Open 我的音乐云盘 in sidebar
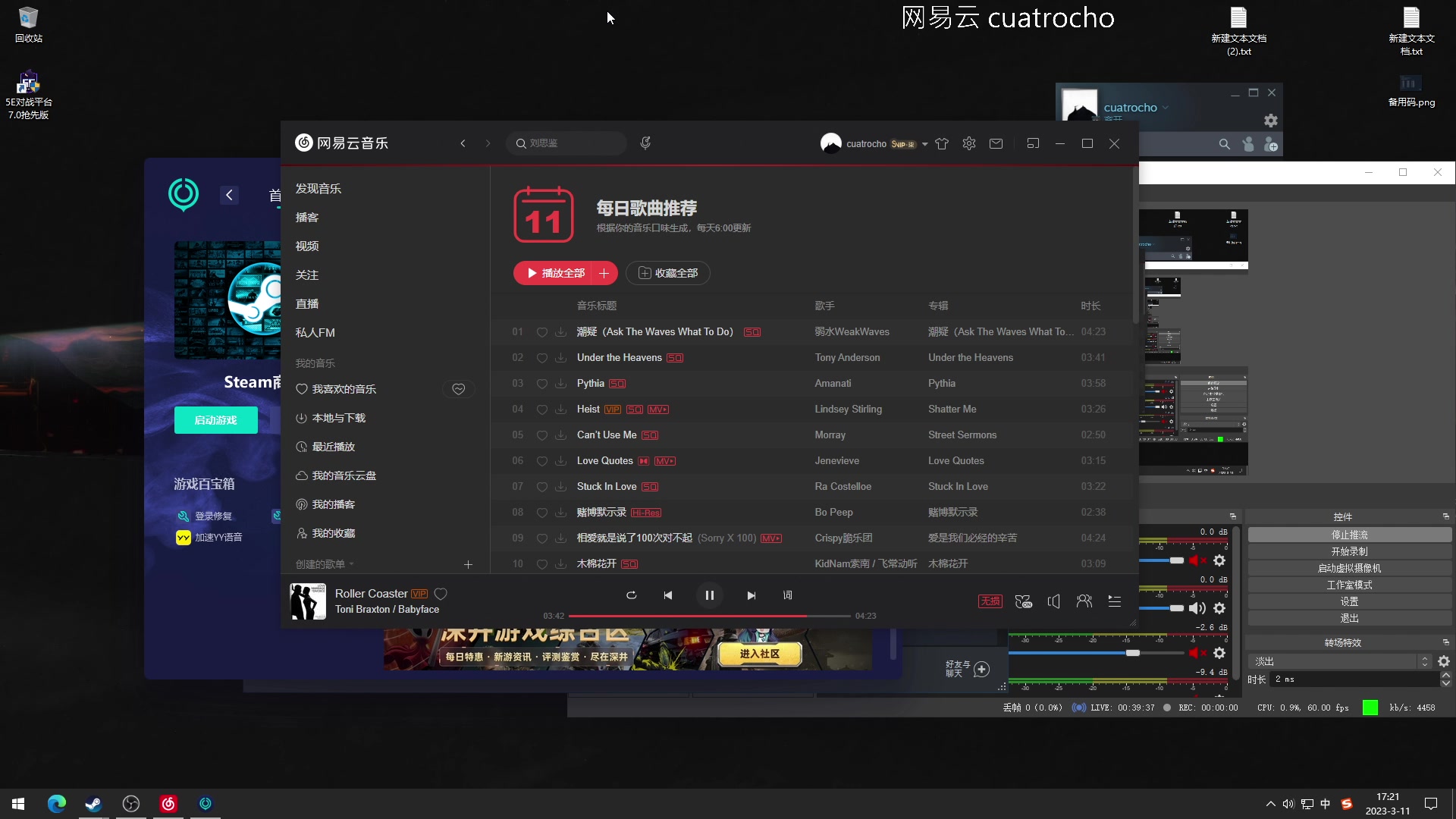The image size is (1456, 819). coord(344,475)
